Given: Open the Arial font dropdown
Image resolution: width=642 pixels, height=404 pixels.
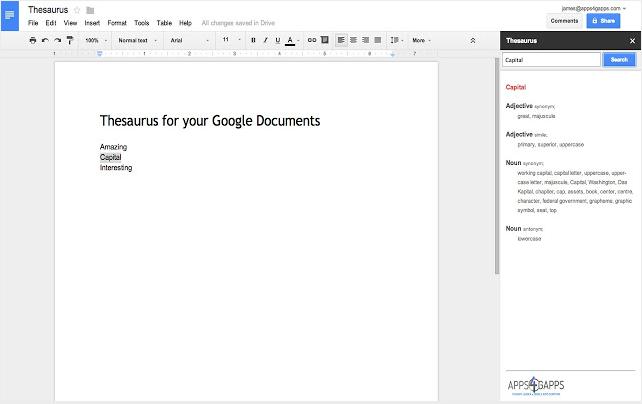Looking at the screenshot, I should [190, 40].
